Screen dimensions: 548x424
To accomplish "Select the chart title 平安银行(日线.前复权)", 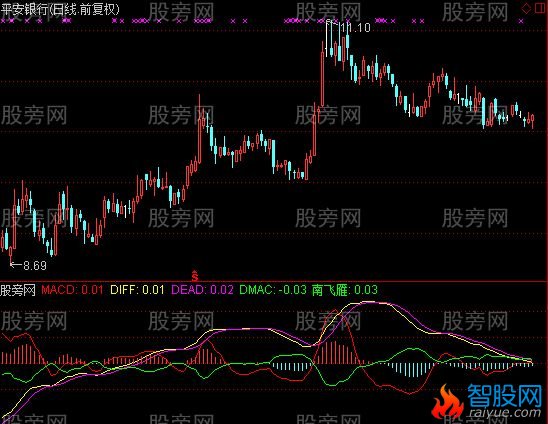I will (x=60, y=9).
